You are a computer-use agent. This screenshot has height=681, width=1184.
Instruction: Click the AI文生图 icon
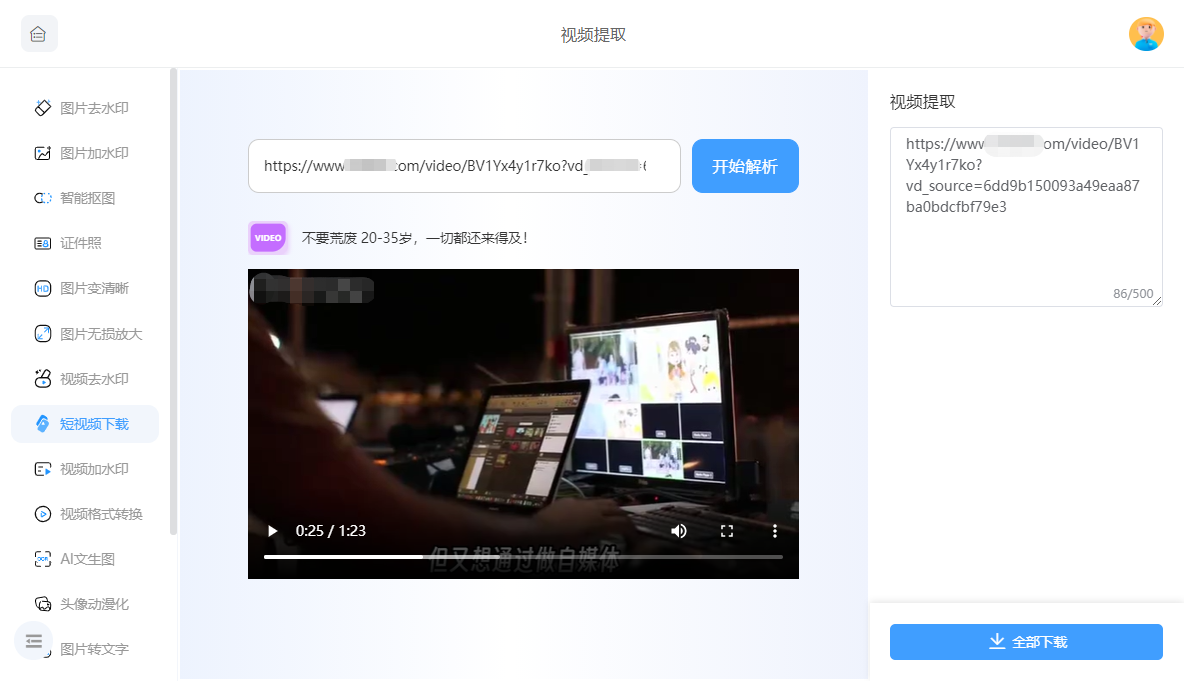tap(43, 559)
